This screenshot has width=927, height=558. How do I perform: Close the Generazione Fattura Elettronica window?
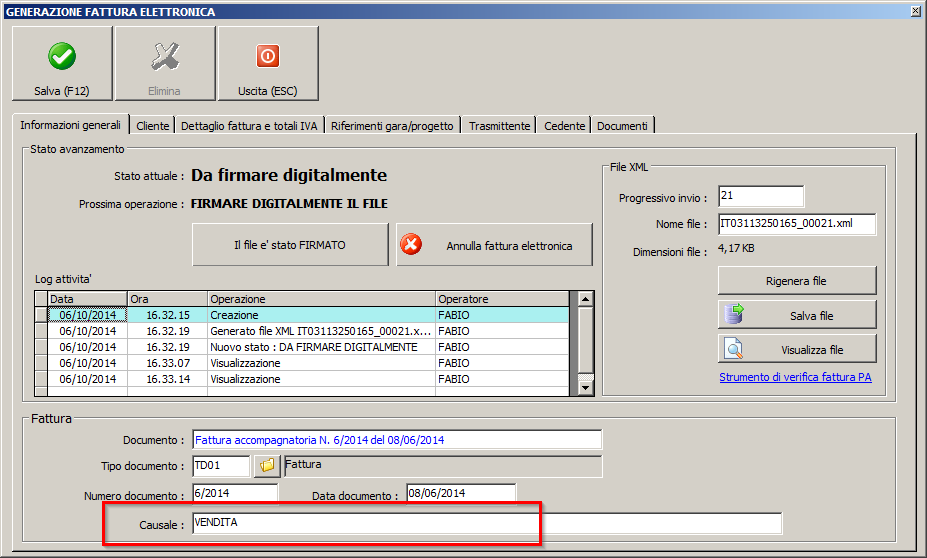coord(916,11)
